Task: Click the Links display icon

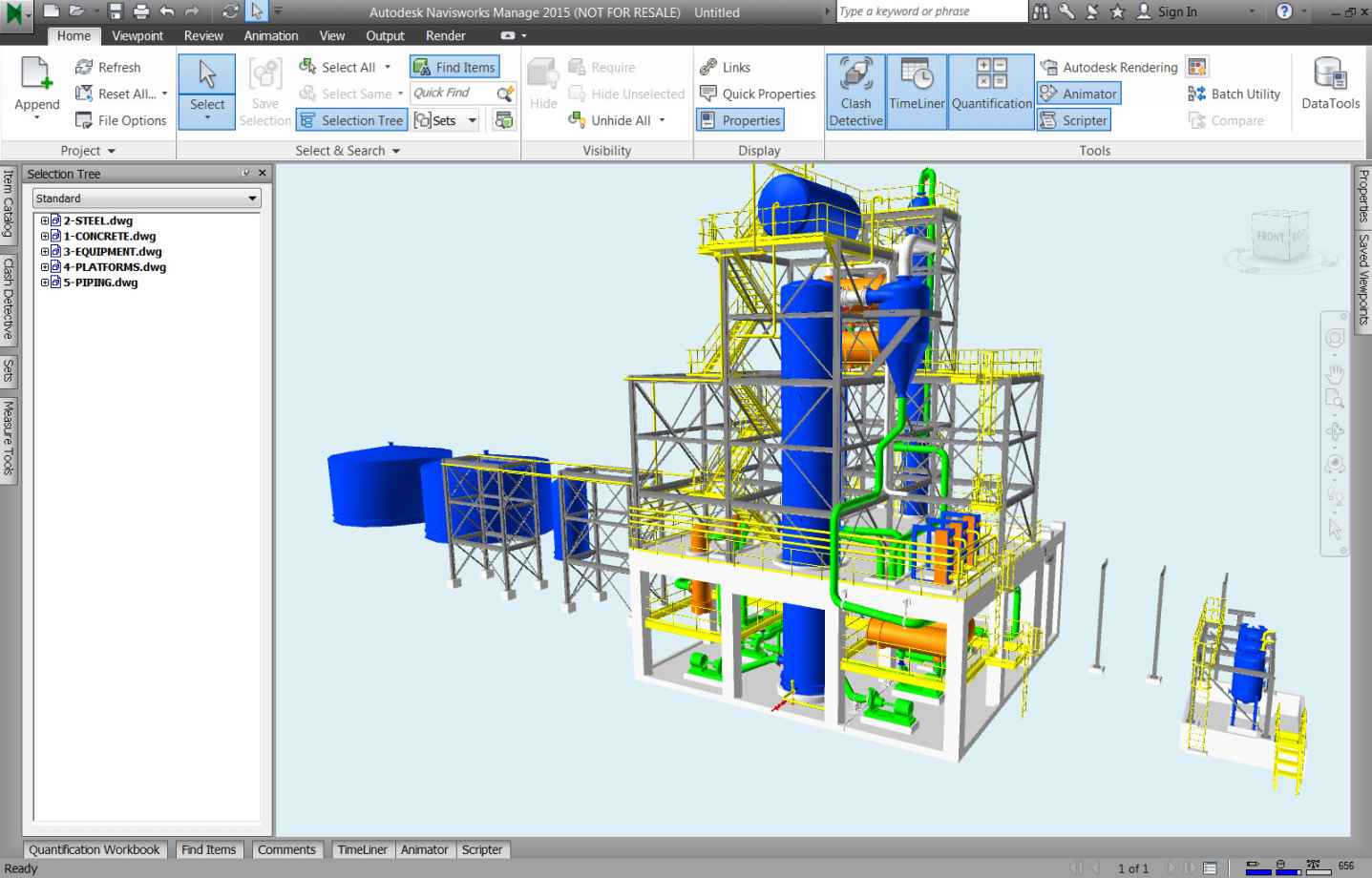Action: (708, 67)
